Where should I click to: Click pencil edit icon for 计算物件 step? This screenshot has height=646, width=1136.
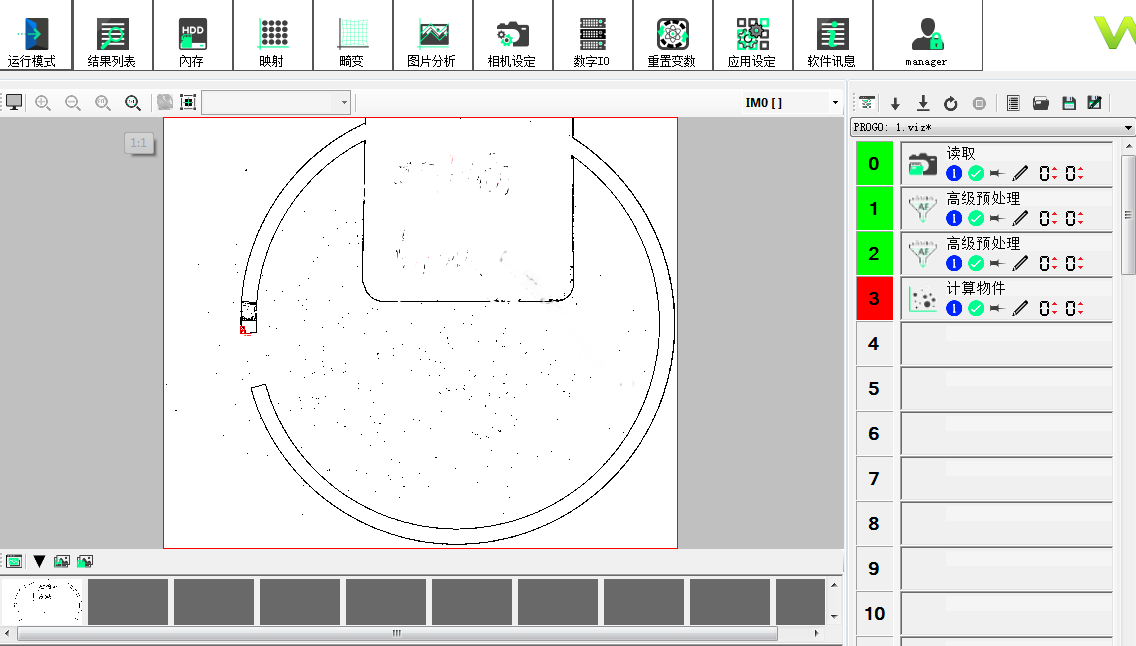(1020, 309)
